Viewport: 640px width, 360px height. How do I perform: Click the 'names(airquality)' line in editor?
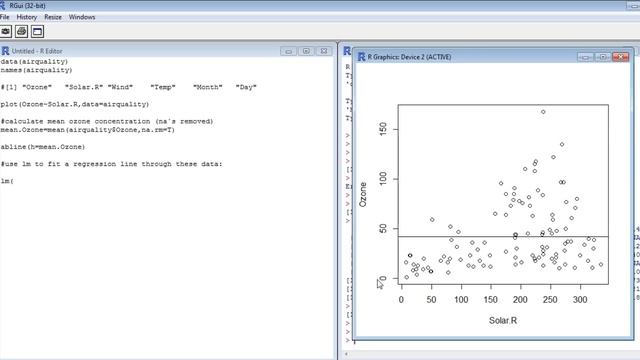click(x=36, y=70)
